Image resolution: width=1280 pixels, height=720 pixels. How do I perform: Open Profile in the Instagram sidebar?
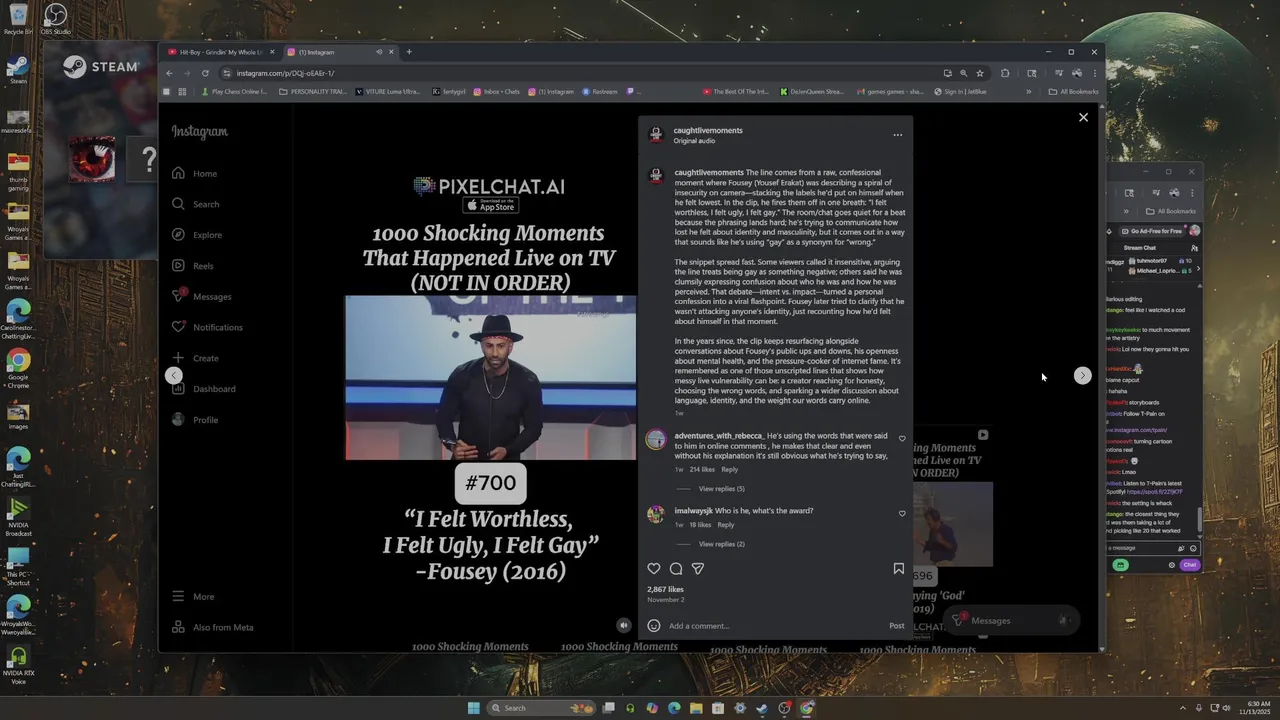195,420
